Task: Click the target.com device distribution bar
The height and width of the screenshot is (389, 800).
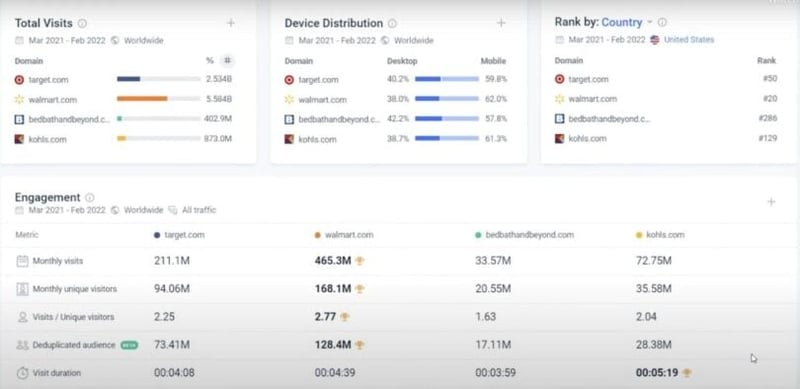Action: pos(447,79)
